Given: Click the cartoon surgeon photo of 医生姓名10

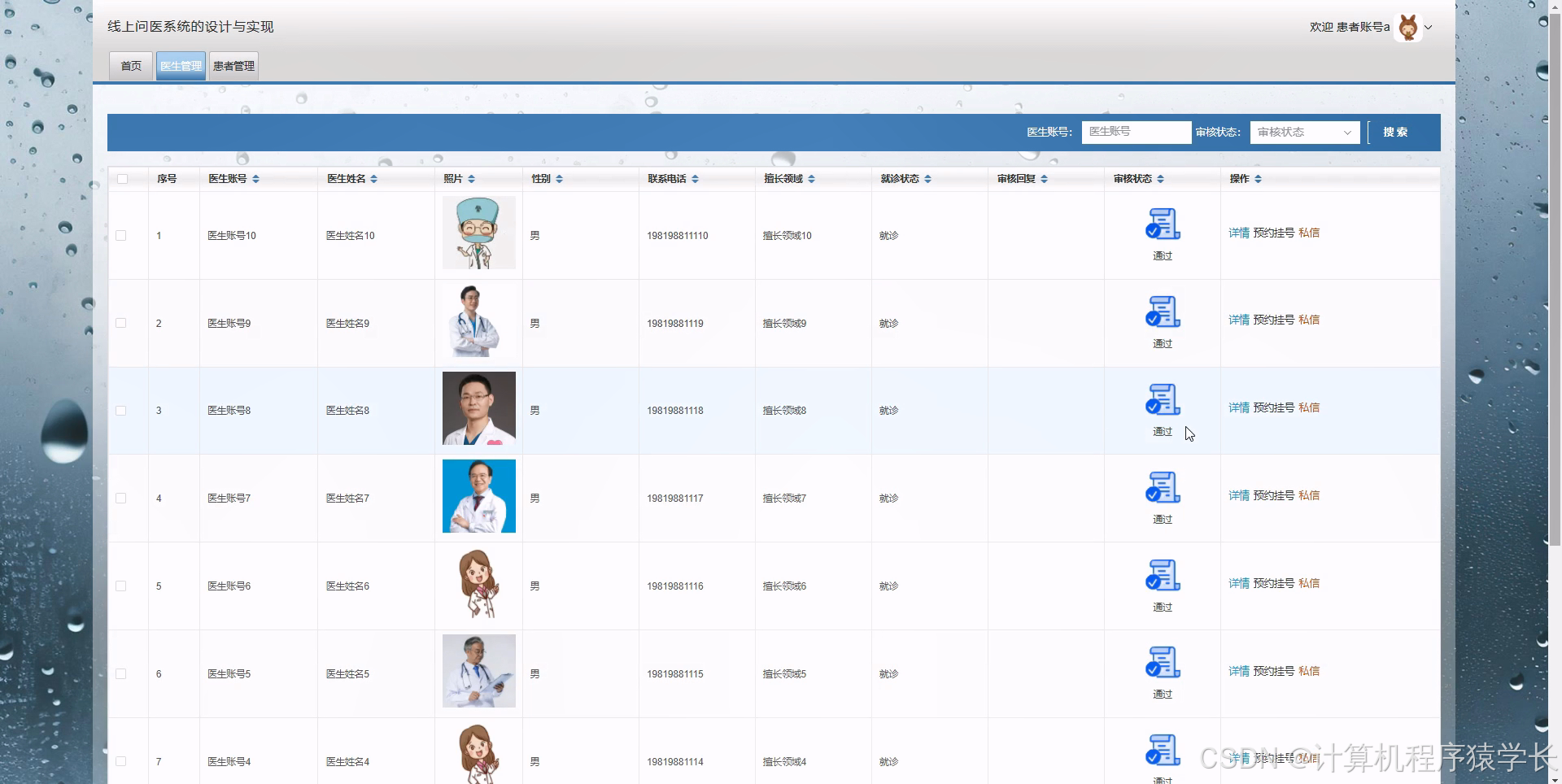Looking at the screenshot, I should [x=479, y=233].
